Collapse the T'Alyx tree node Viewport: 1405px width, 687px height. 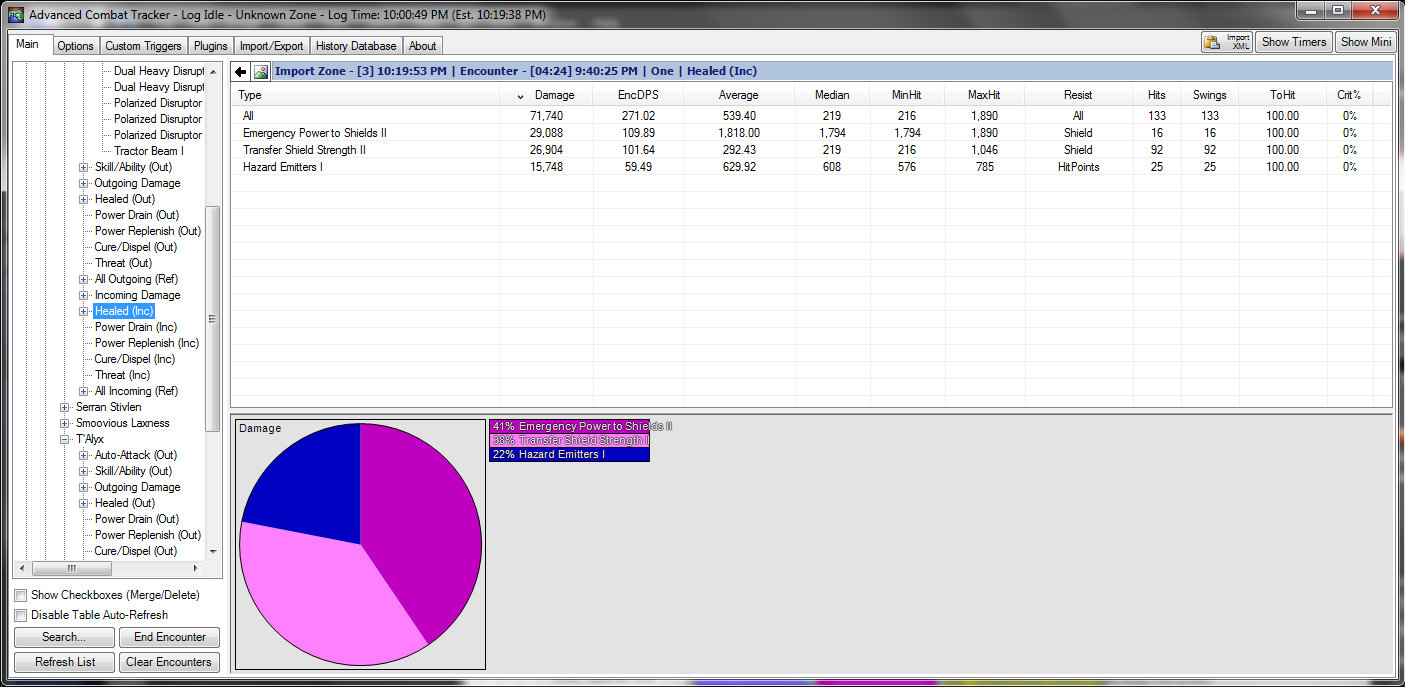[65, 439]
